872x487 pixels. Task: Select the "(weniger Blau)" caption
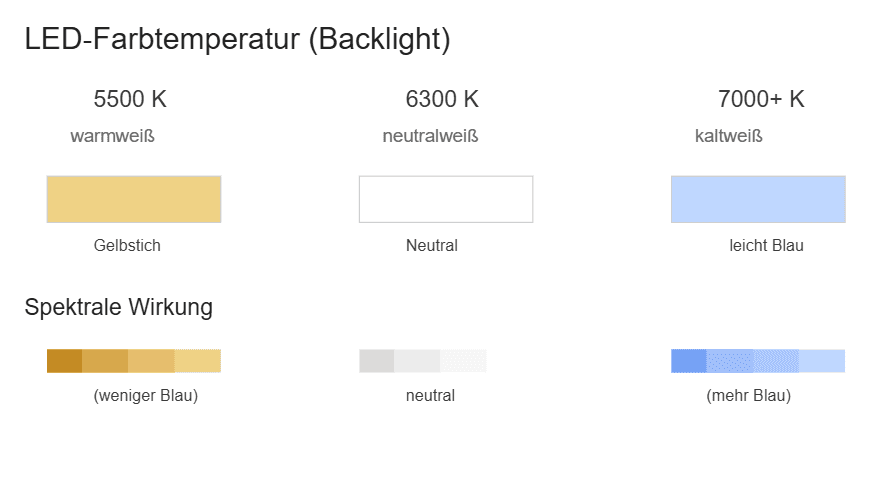click(x=146, y=396)
